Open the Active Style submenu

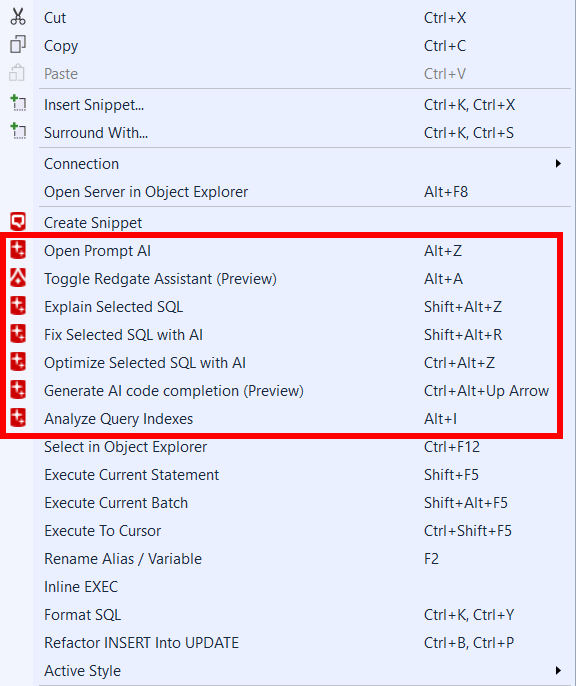click(x=288, y=671)
